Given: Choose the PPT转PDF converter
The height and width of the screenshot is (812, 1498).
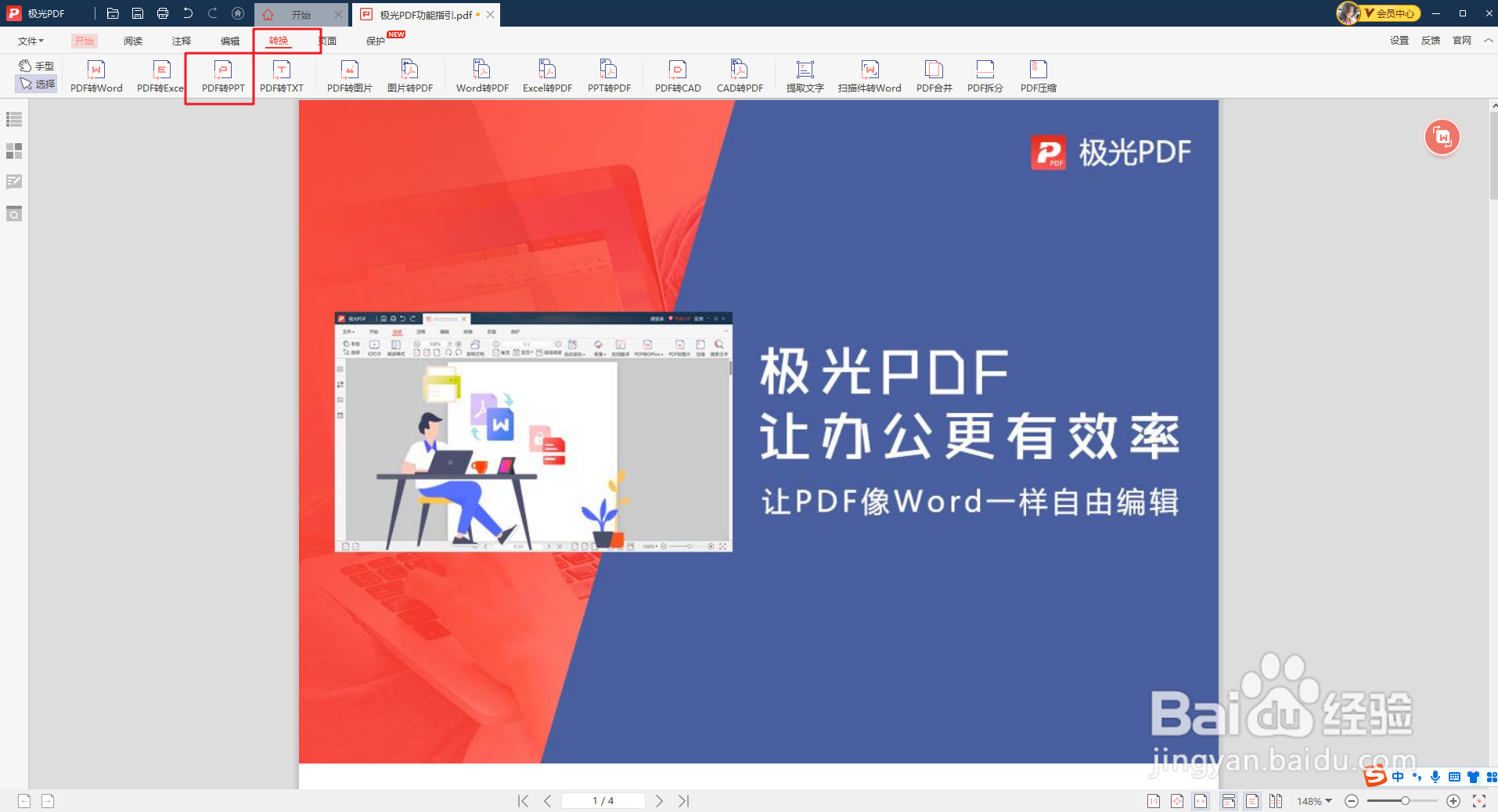Looking at the screenshot, I should tap(609, 77).
